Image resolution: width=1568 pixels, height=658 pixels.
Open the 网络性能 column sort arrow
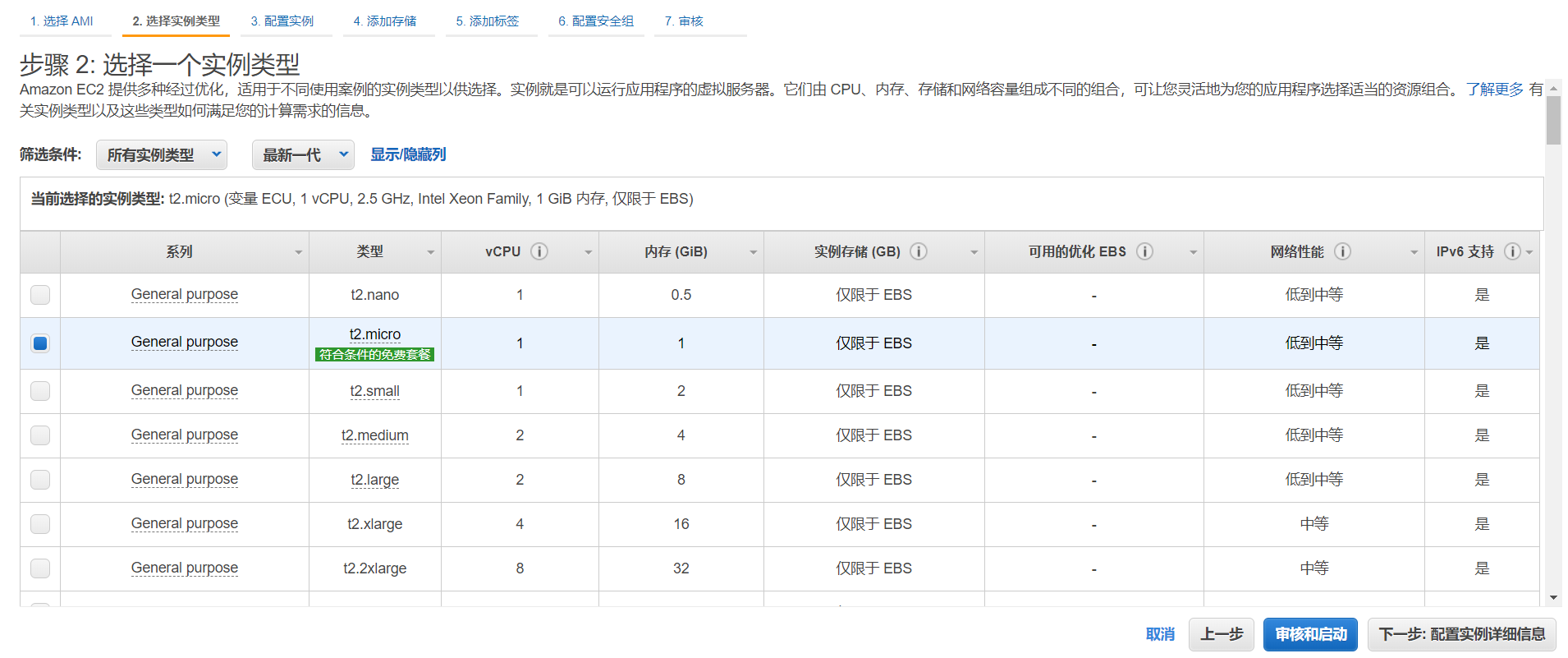click(1414, 252)
